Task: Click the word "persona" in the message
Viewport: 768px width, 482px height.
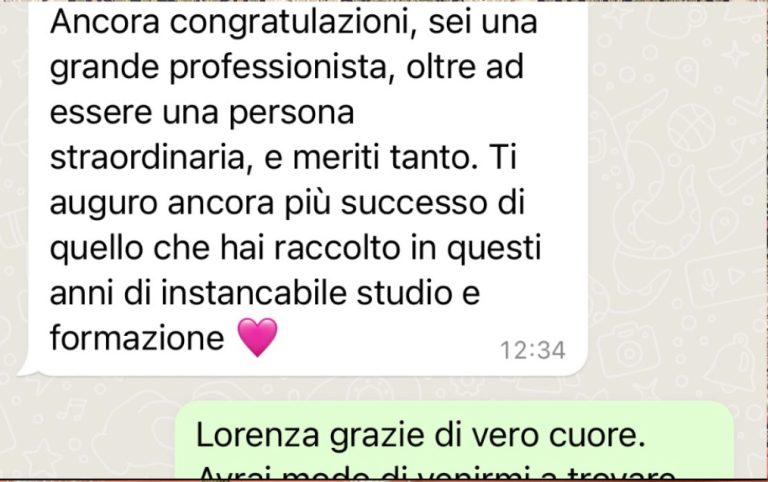Action: coord(291,113)
